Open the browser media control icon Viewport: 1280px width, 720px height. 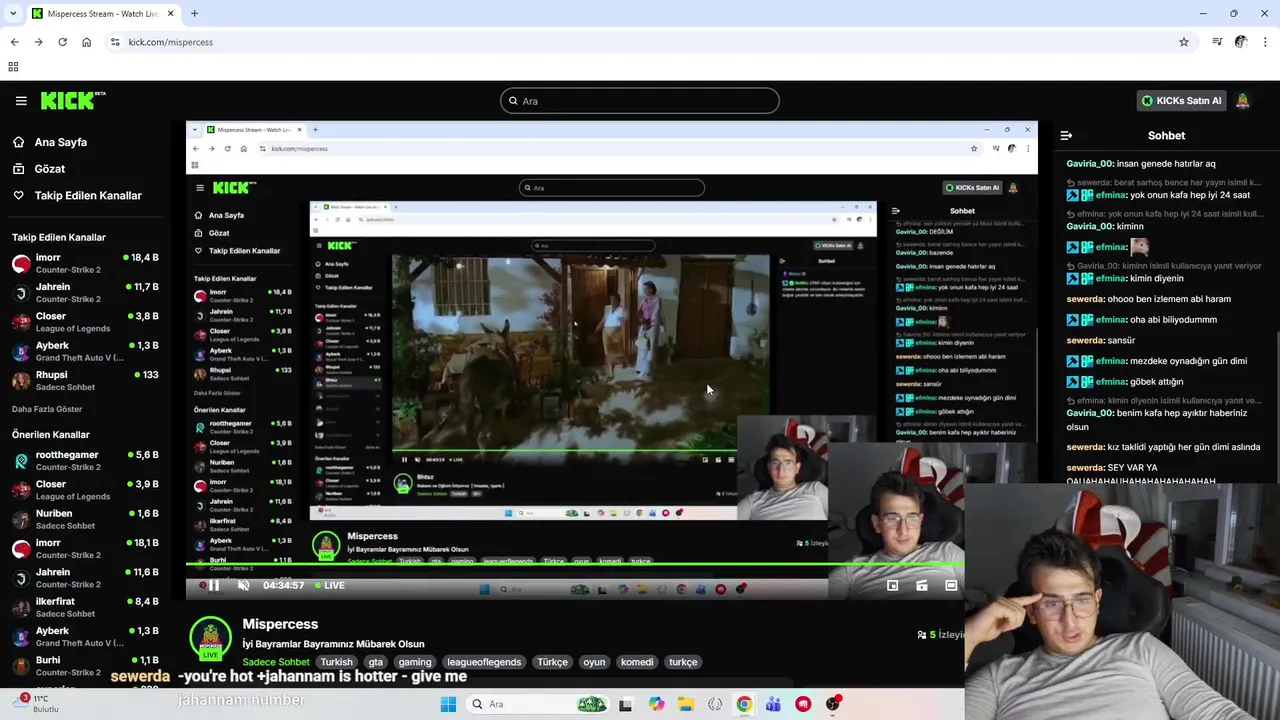click(1217, 42)
